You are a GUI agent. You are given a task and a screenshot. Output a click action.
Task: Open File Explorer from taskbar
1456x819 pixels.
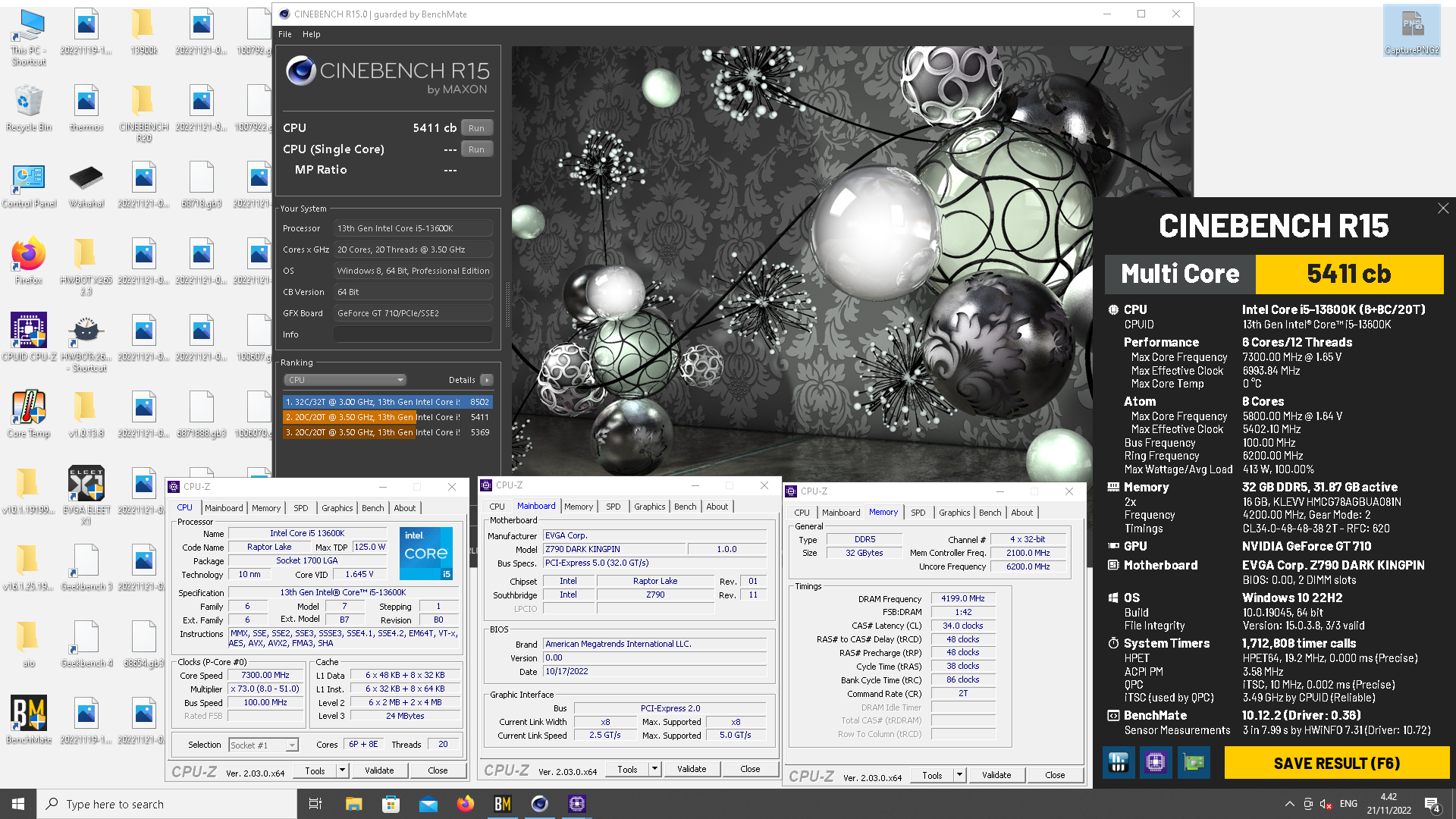(353, 804)
